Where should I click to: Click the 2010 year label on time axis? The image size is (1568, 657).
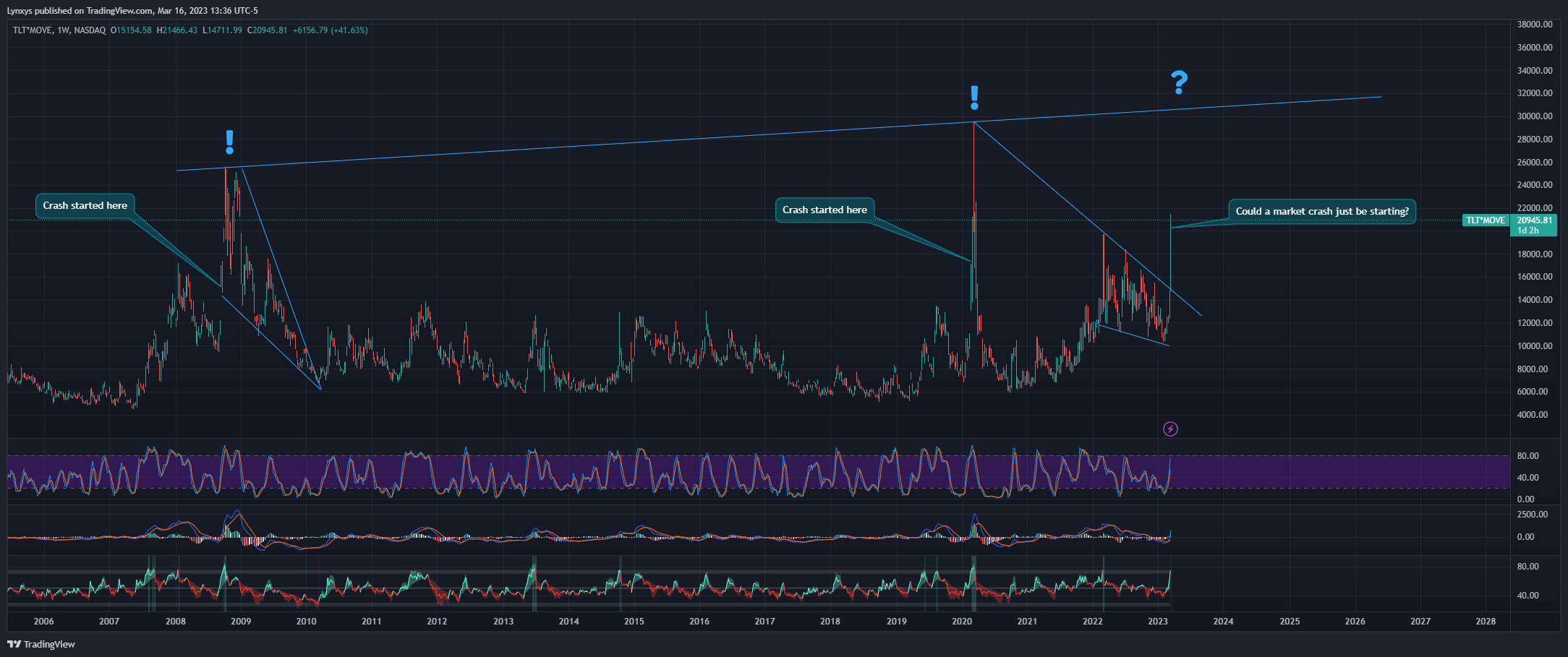(306, 622)
